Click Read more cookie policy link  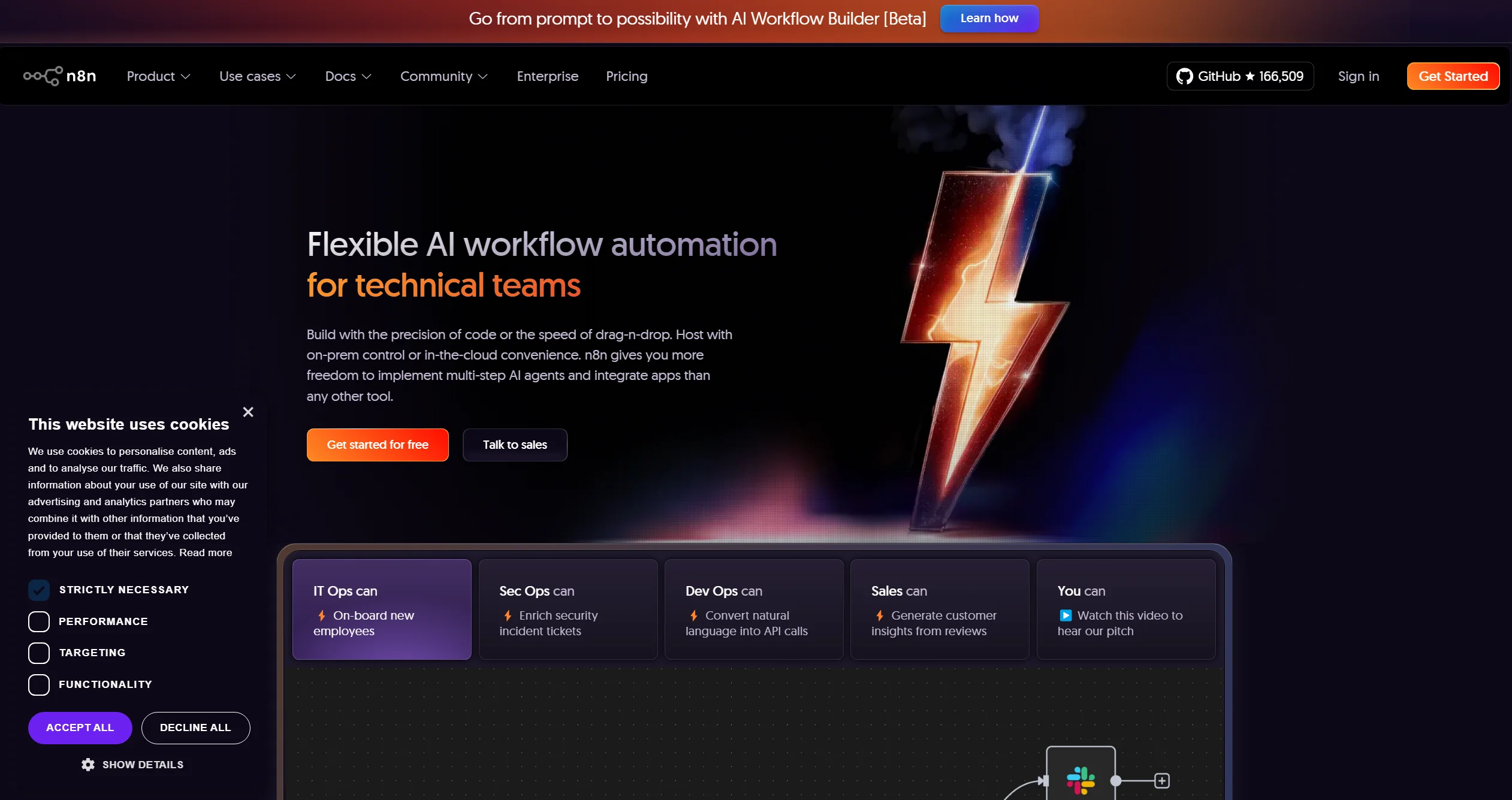point(206,553)
